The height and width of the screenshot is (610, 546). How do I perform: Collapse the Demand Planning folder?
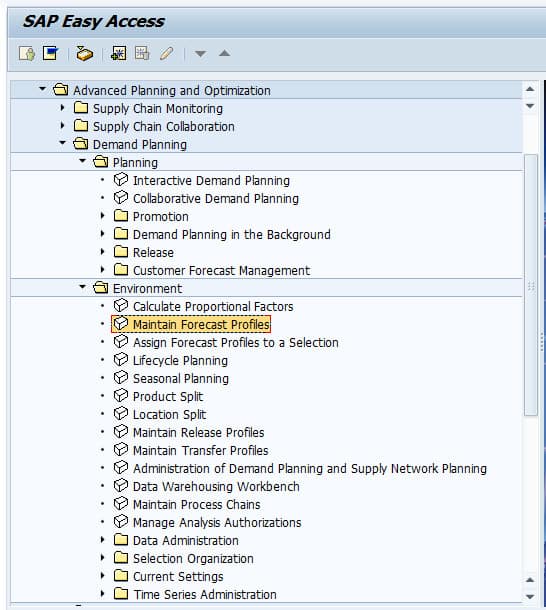click(62, 143)
